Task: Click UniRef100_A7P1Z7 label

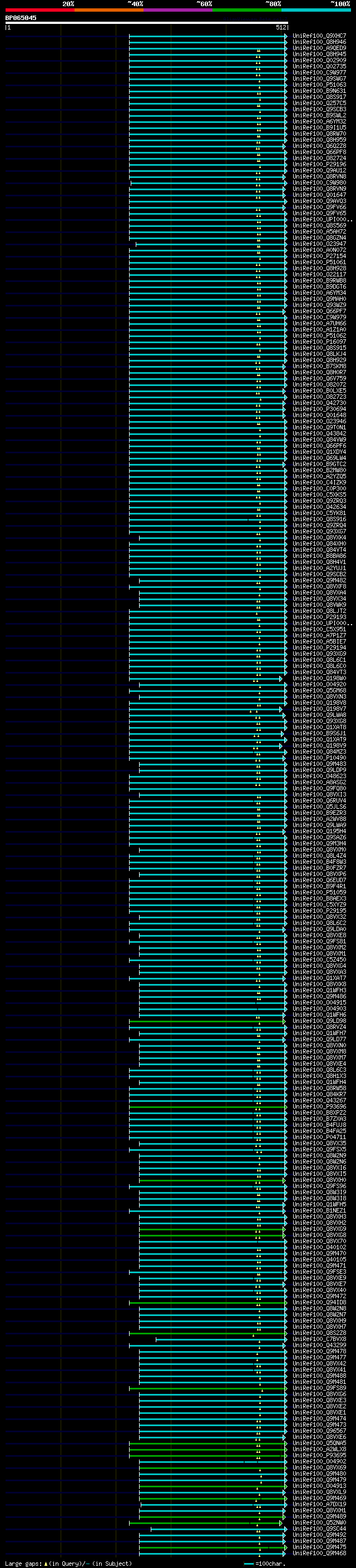Action: pyautogui.click(x=319, y=635)
